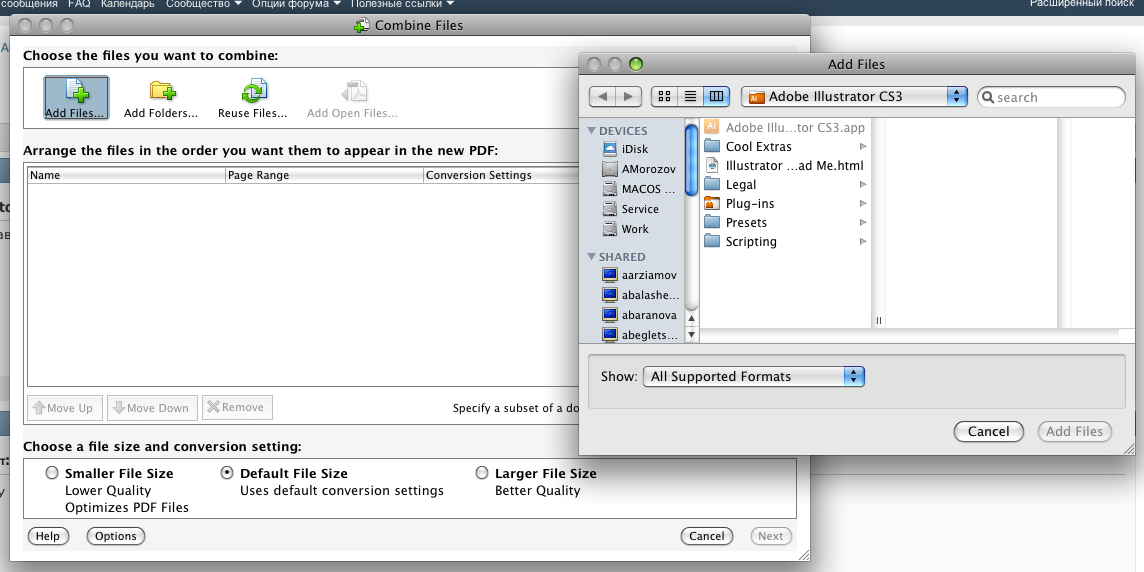Image resolution: width=1144 pixels, height=572 pixels.
Task: Click the Add Files confirm button
Action: click(1075, 431)
